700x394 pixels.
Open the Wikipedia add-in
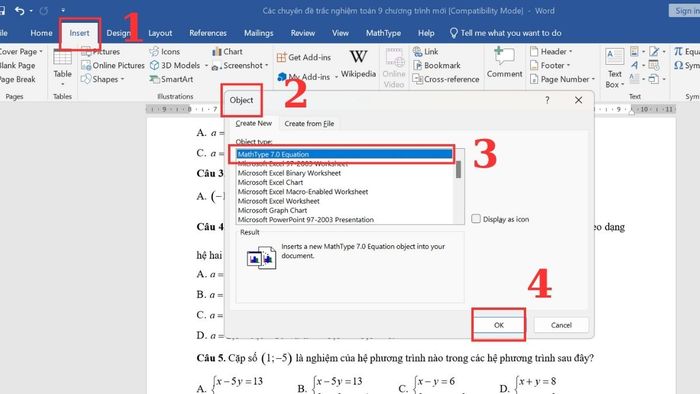[x=358, y=64]
